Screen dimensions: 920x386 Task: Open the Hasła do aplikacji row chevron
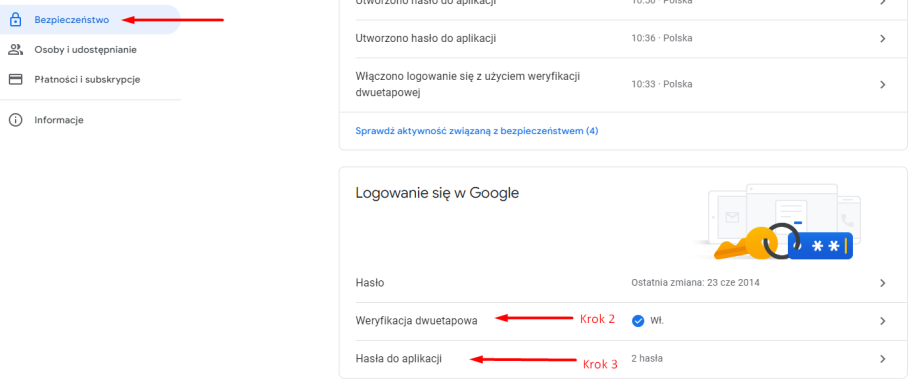(882, 358)
